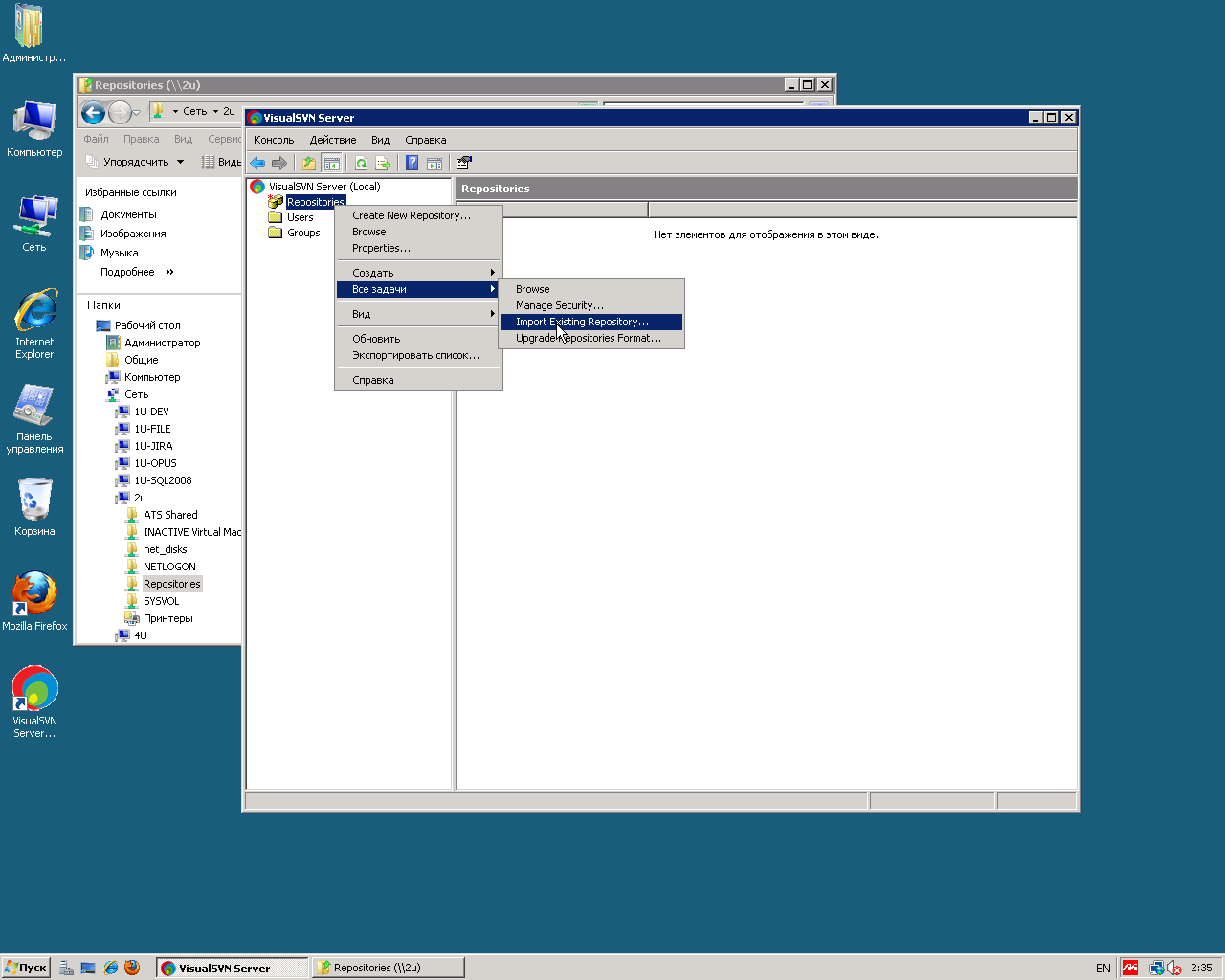1225x980 pixels.
Task: Click the Back button in the Explorer window
Action: coord(93,113)
